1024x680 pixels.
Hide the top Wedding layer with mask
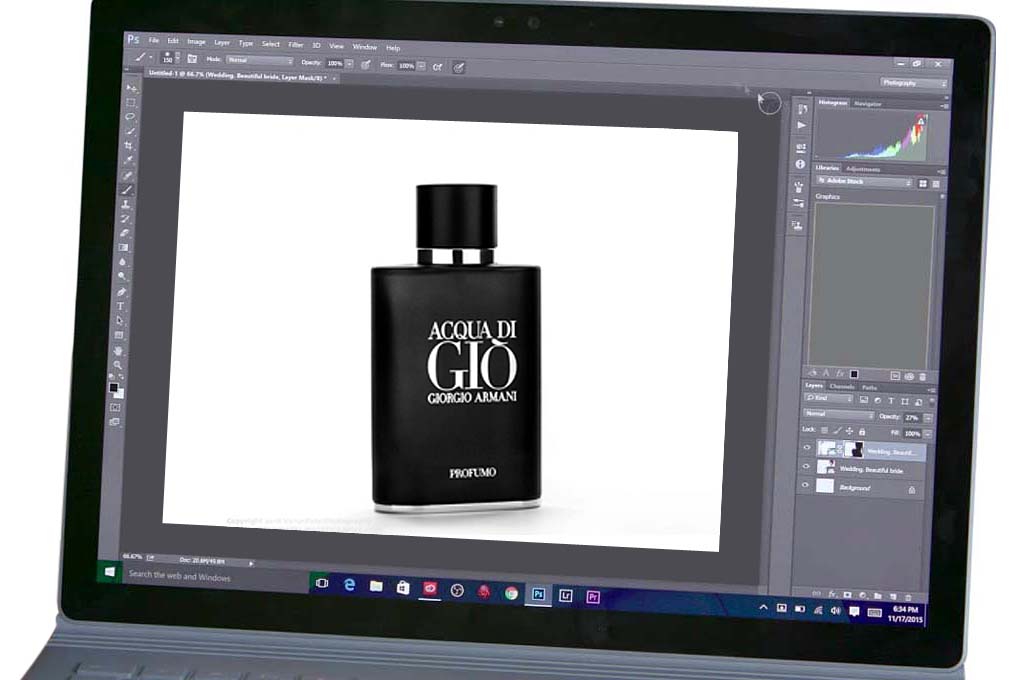[x=807, y=448]
